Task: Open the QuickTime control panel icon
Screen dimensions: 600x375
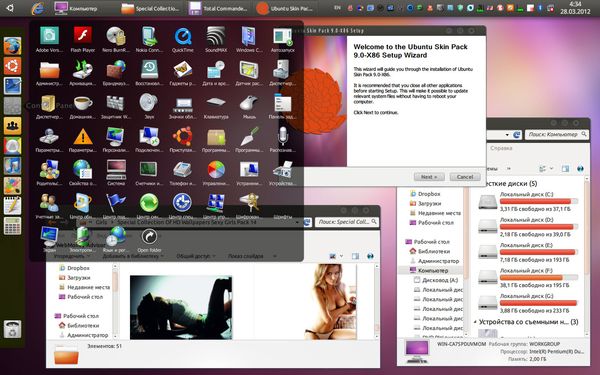Action: 183,39
